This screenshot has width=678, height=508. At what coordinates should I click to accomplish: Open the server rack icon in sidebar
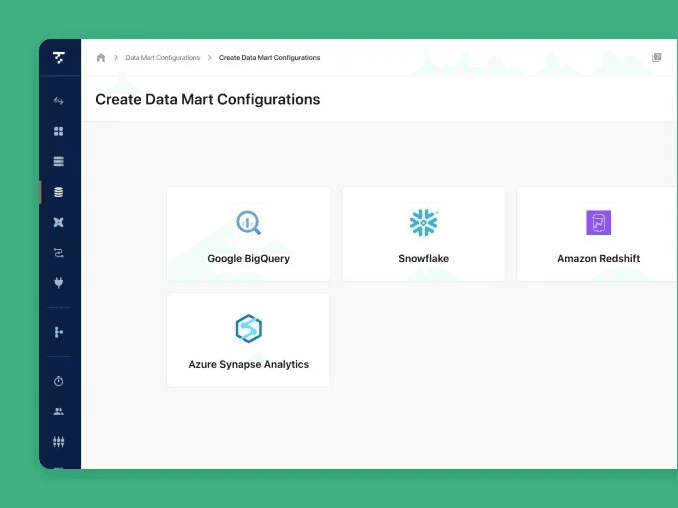[x=58, y=161]
